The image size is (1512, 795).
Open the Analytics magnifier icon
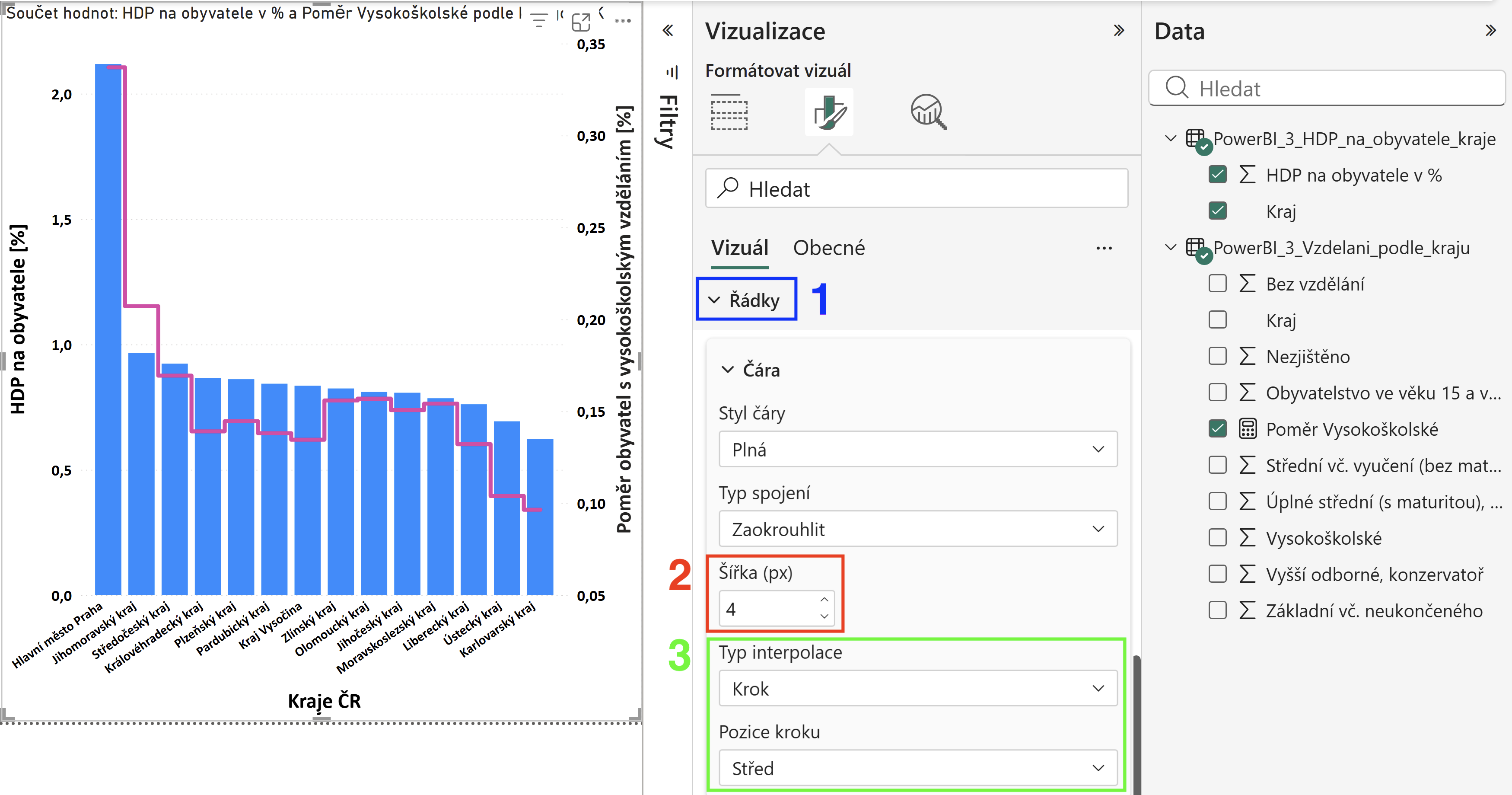click(929, 112)
